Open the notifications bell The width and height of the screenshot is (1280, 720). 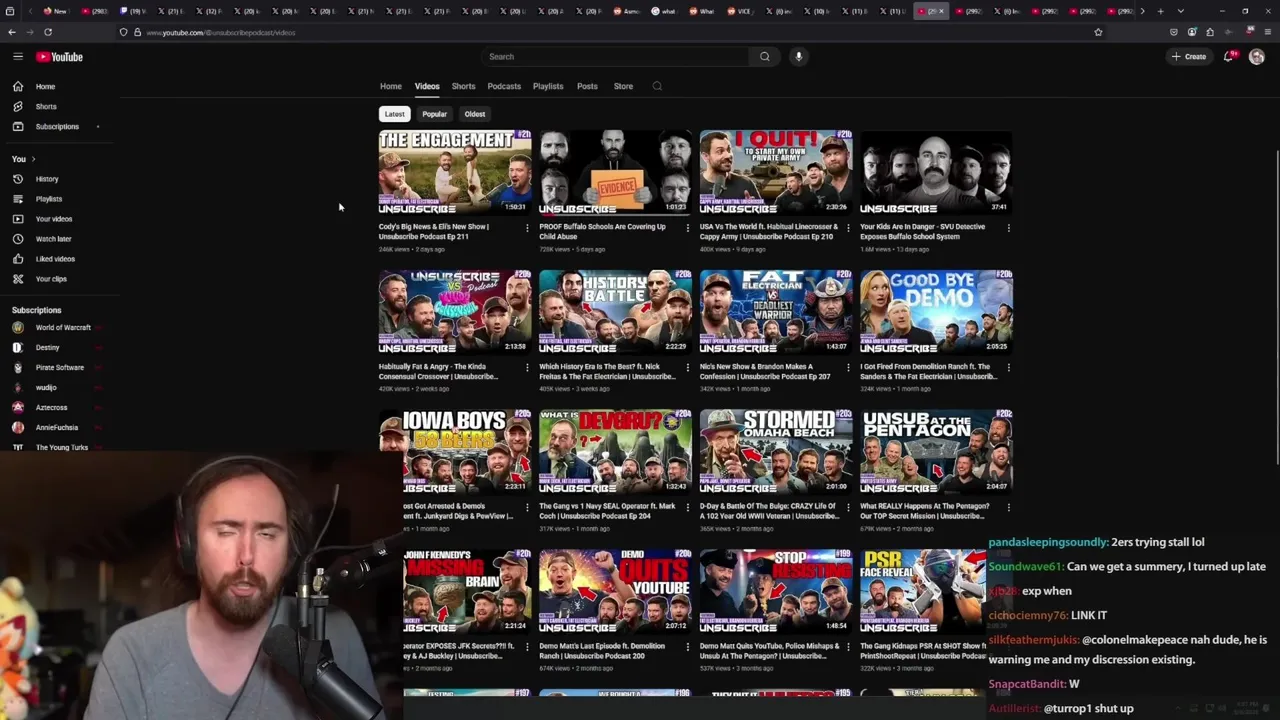pyautogui.click(x=1229, y=57)
